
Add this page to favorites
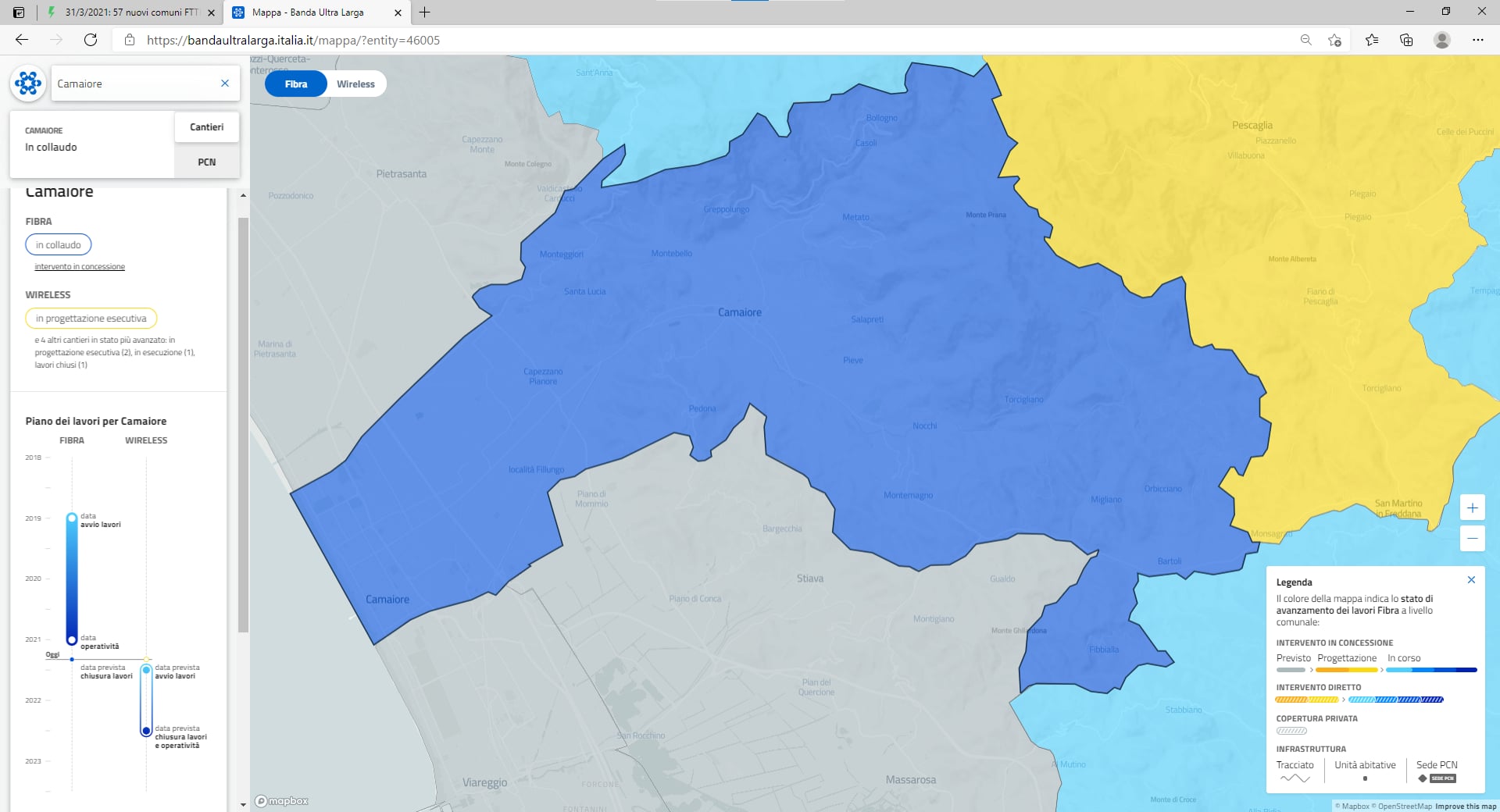click(x=1334, y=40)
